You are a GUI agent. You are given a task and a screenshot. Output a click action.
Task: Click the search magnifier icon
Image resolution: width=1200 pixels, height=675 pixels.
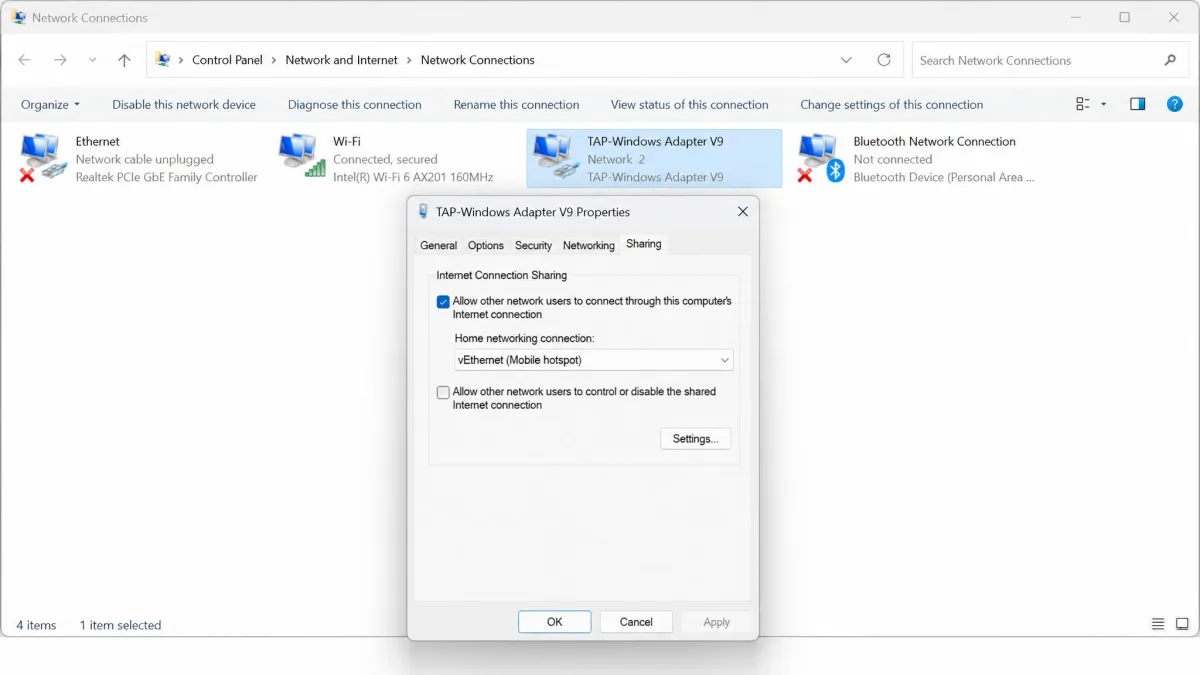click(x=1170, y=60)
